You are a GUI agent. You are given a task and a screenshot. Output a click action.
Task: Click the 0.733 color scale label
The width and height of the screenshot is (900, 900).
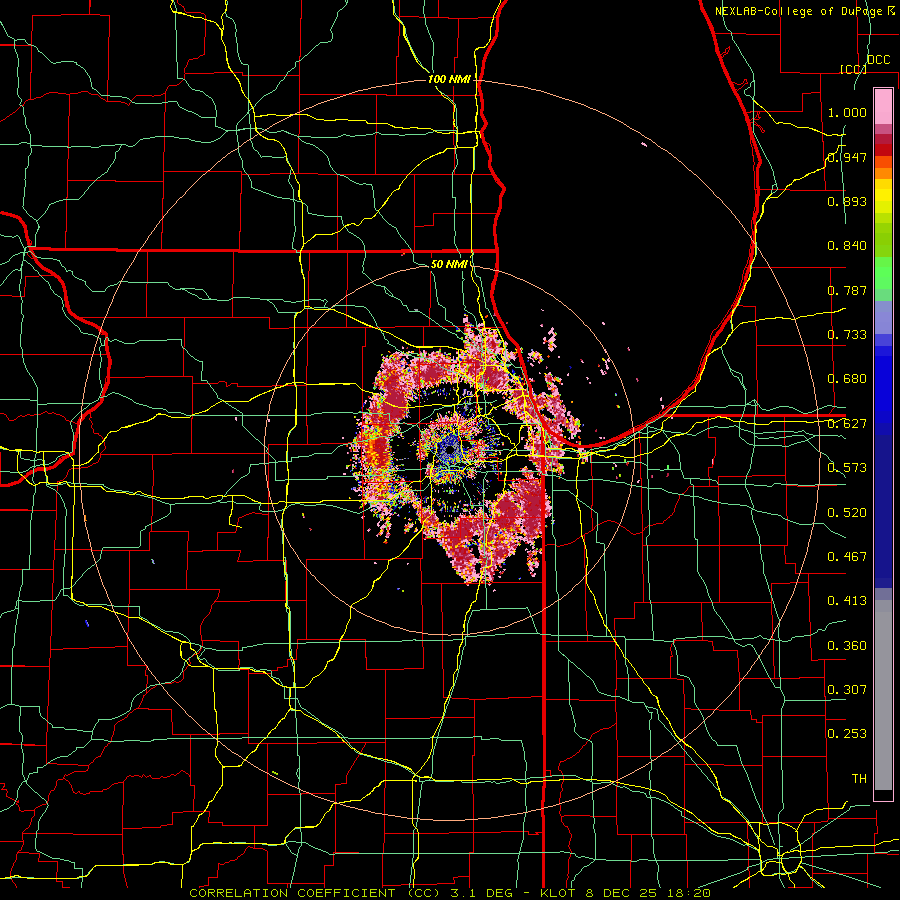847,335
